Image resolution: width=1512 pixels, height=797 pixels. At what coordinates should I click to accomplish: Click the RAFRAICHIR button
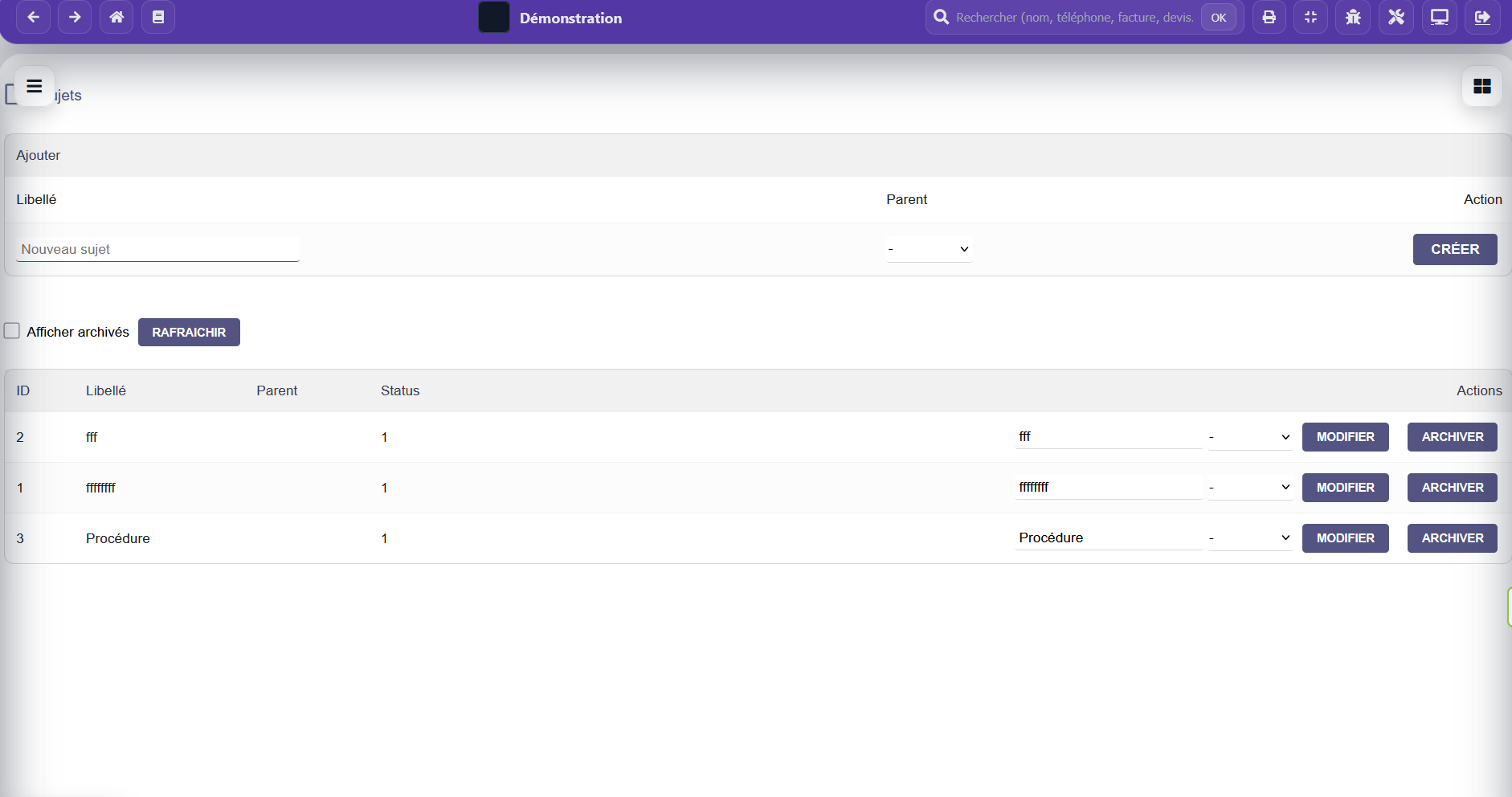click(189, 332)
